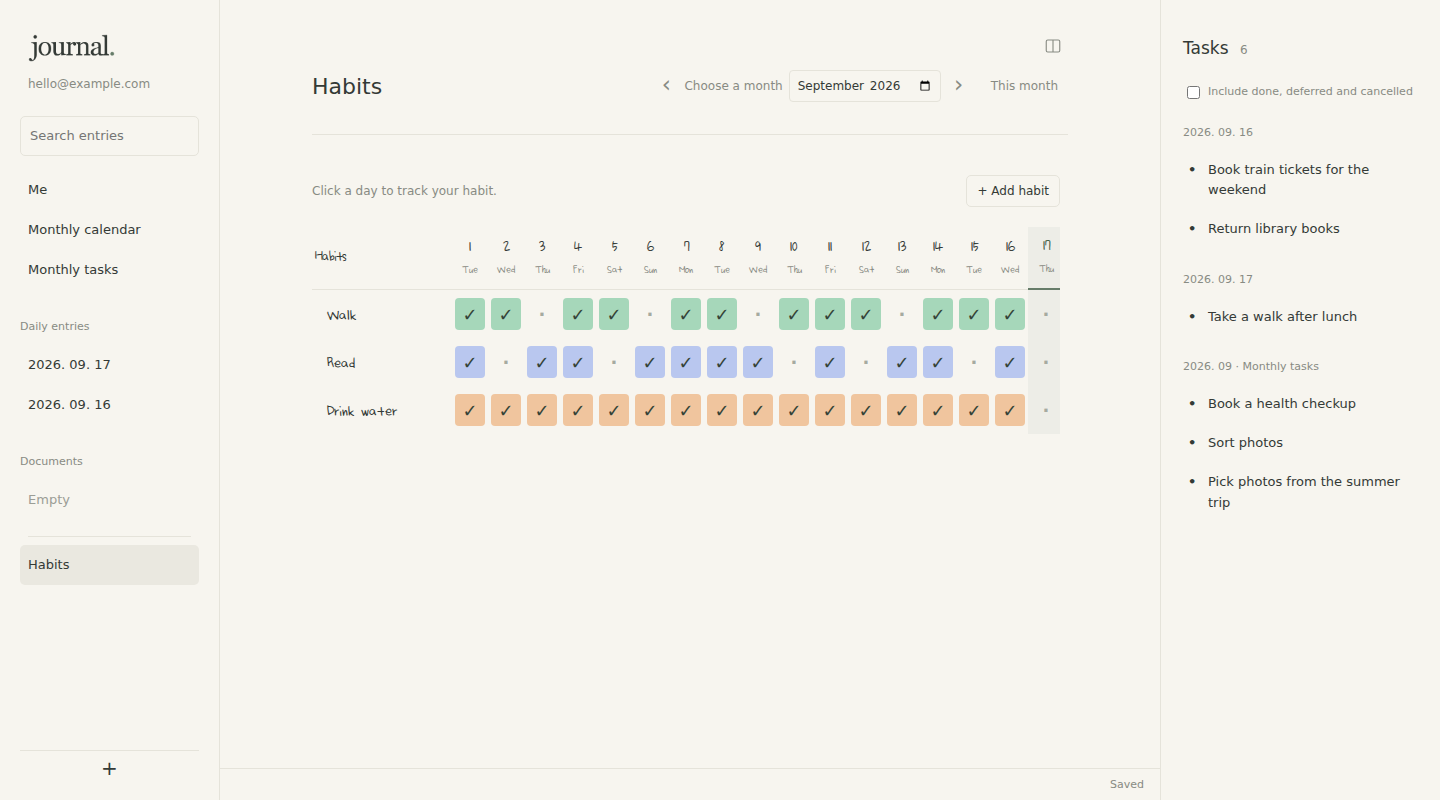The image size is (1440, 800).
Task: Go to next month arrow
Action: point(959,86)
